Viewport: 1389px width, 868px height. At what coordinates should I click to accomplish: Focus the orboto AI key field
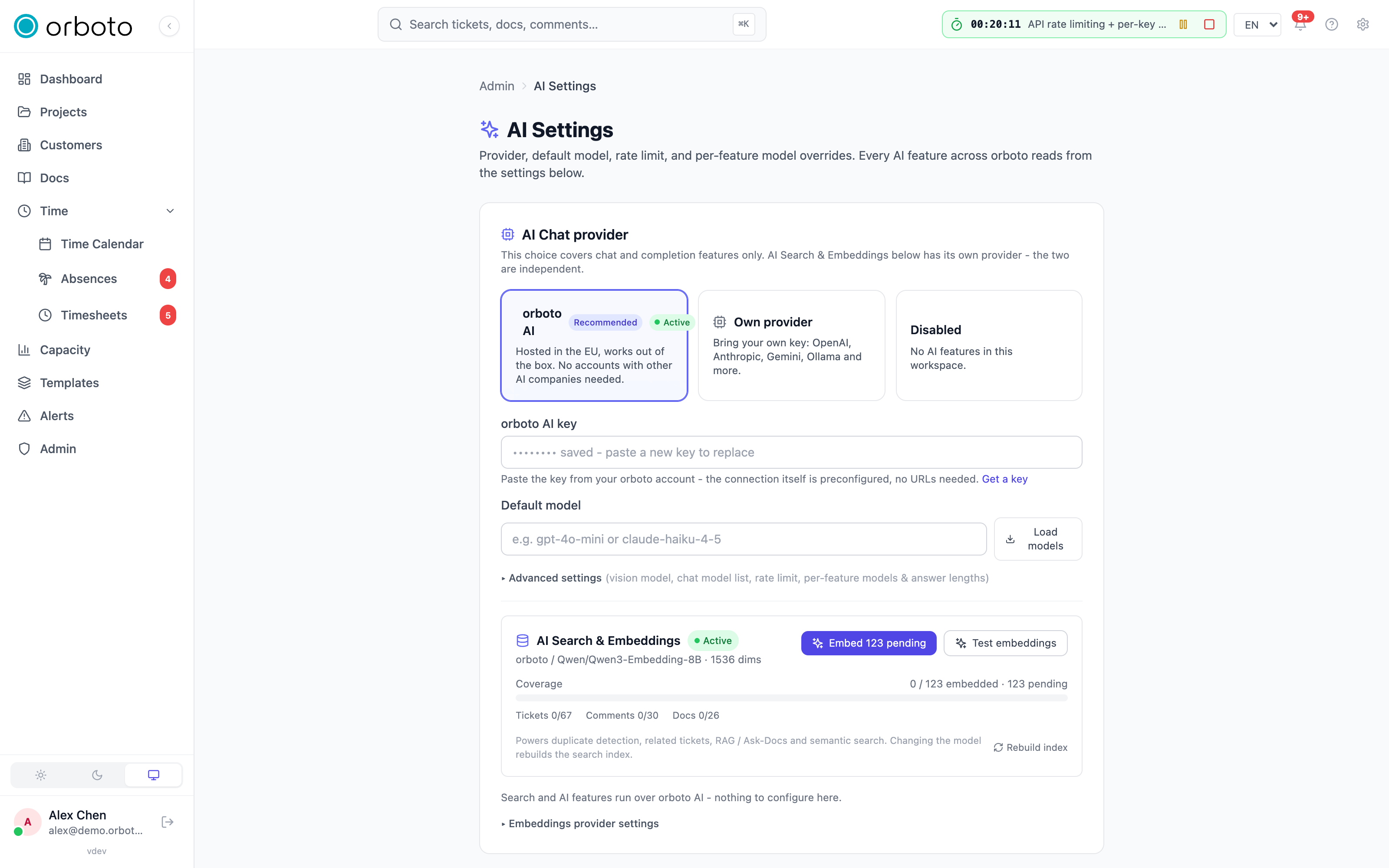791,452
